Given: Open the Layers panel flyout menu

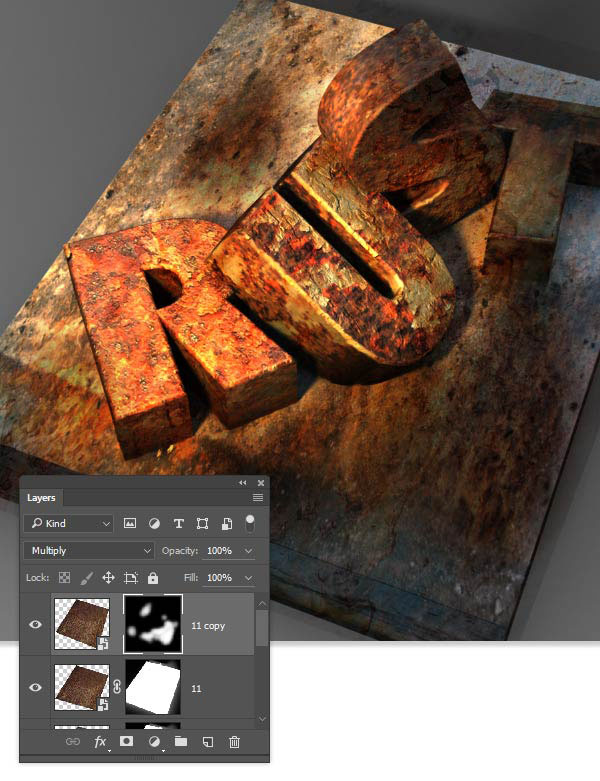Looking at the screenshot, I should pos(258,498).
